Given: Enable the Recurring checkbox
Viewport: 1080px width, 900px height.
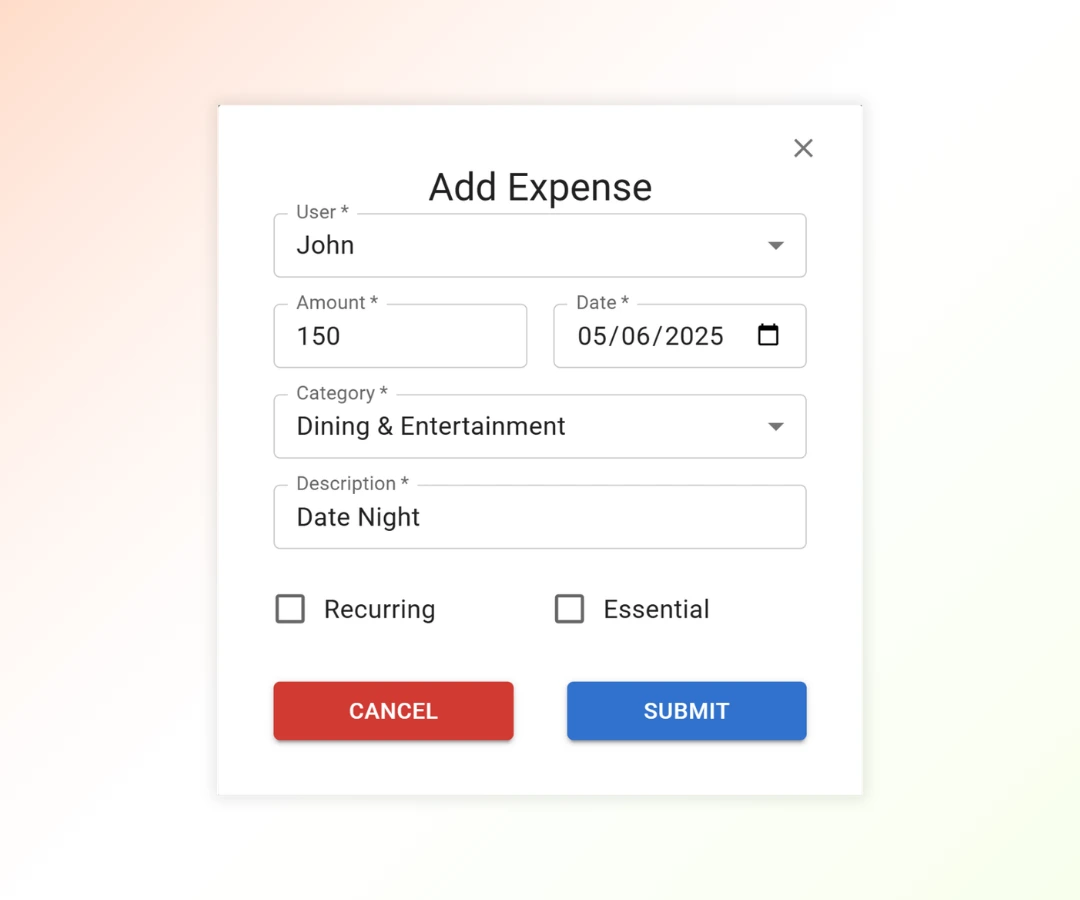Looking at the screenshot, I should pyautogui.click(x=290, y=609).
